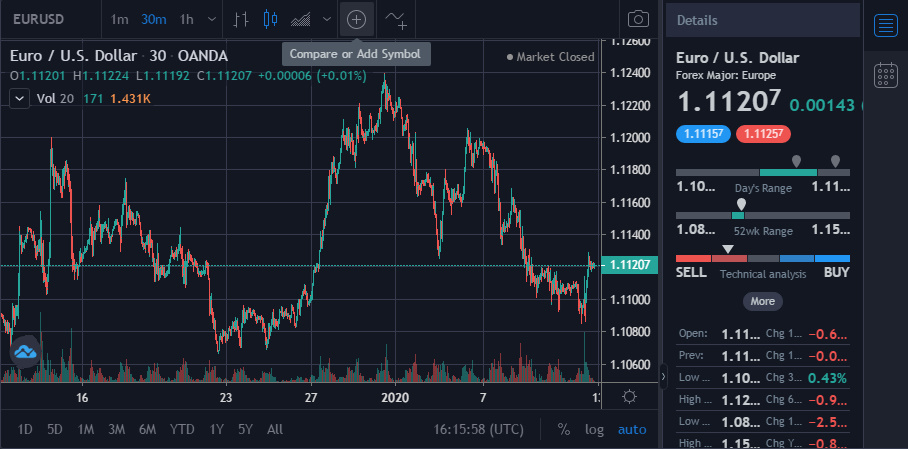Collapse the Vol indicator legend
Image resolution: width=908 pixels, height=449 pixels.
click(20, 98)
